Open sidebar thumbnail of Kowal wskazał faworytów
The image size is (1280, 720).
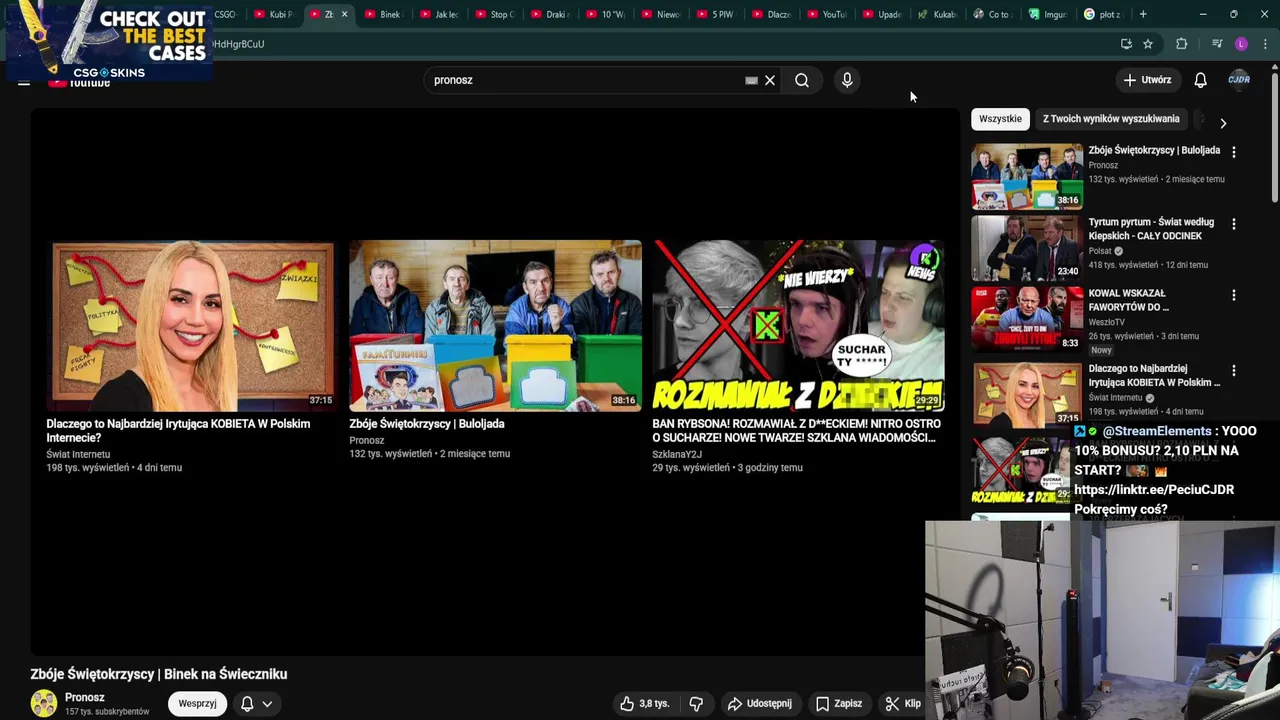1027,319
